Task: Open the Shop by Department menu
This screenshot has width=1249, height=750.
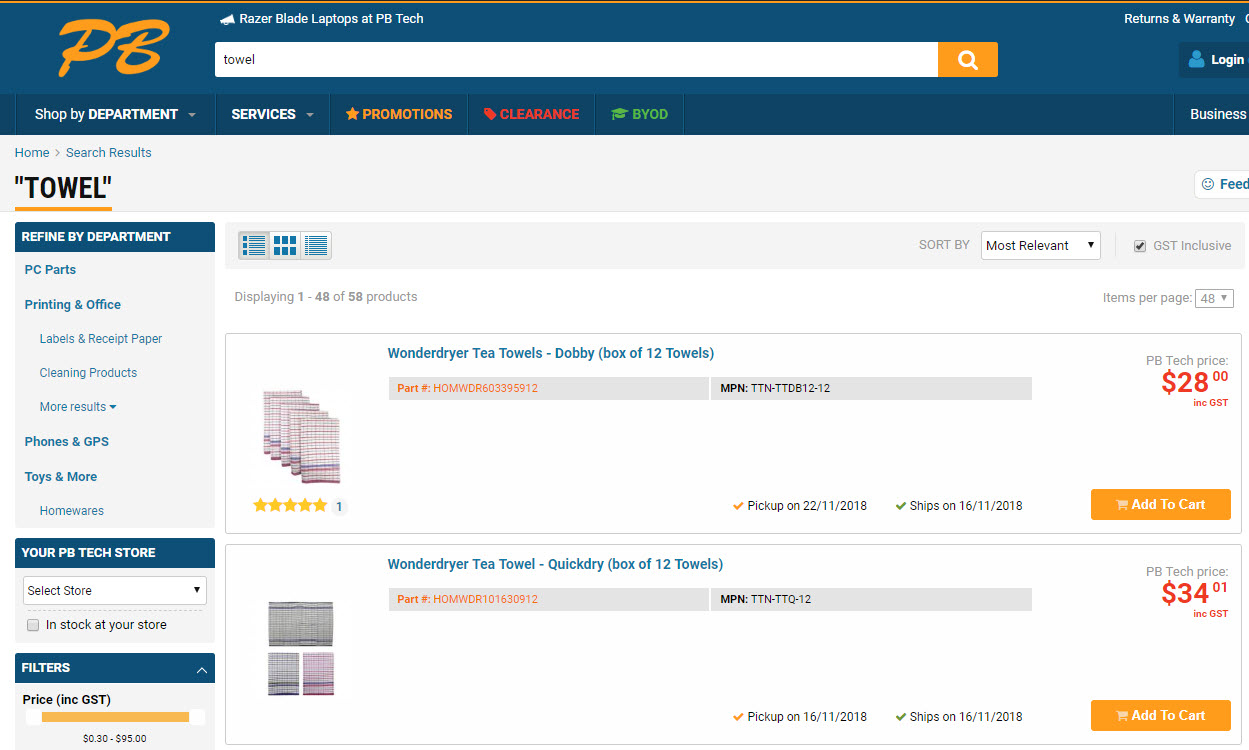Action: (x=115, y=114)
